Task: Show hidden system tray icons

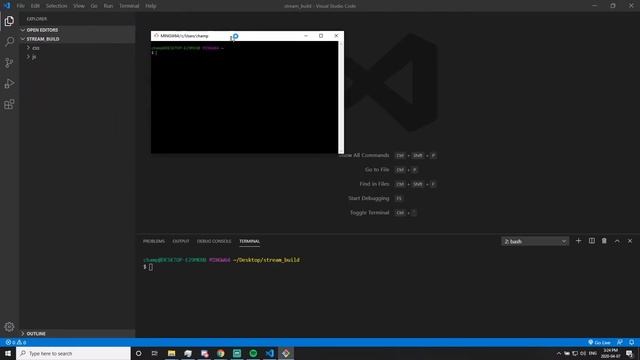Action: (559, 353)
